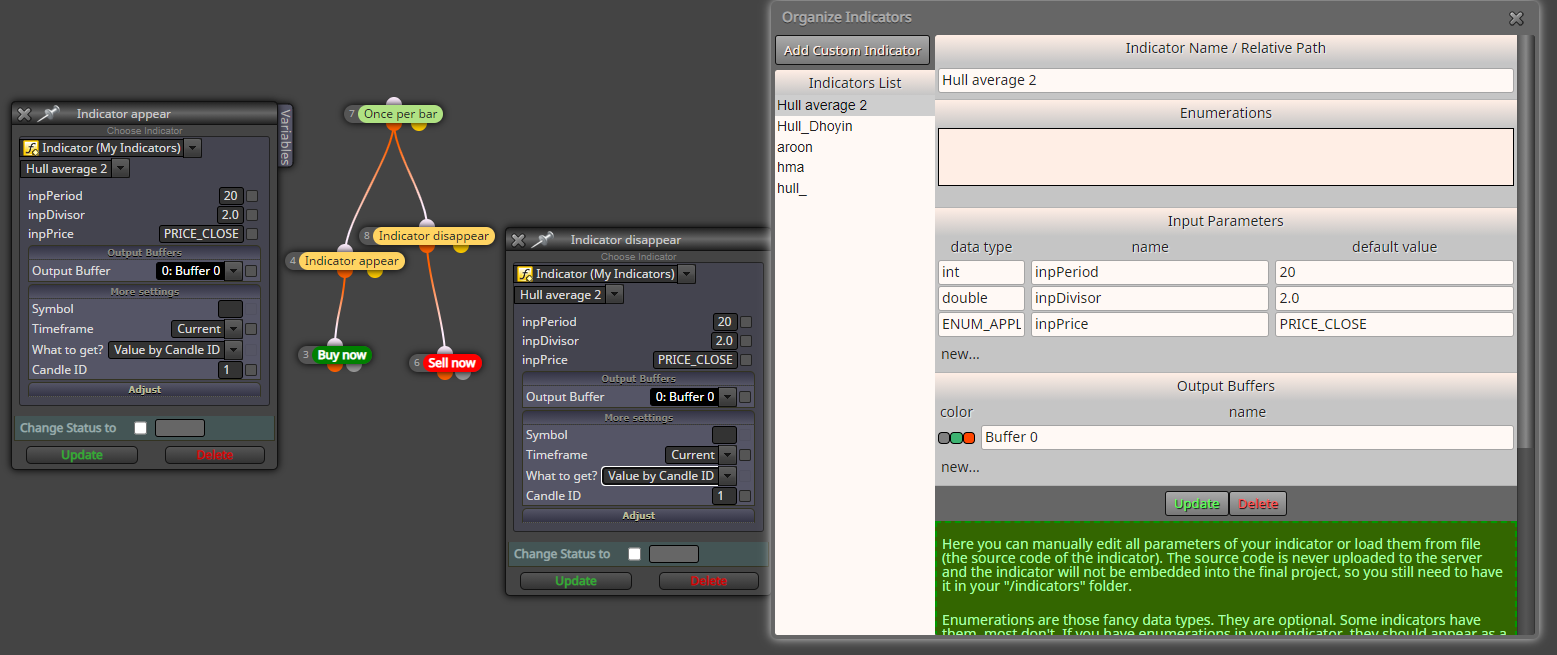
Task: Close the Indicator appear panel
Action: click(x=24, y=114)
